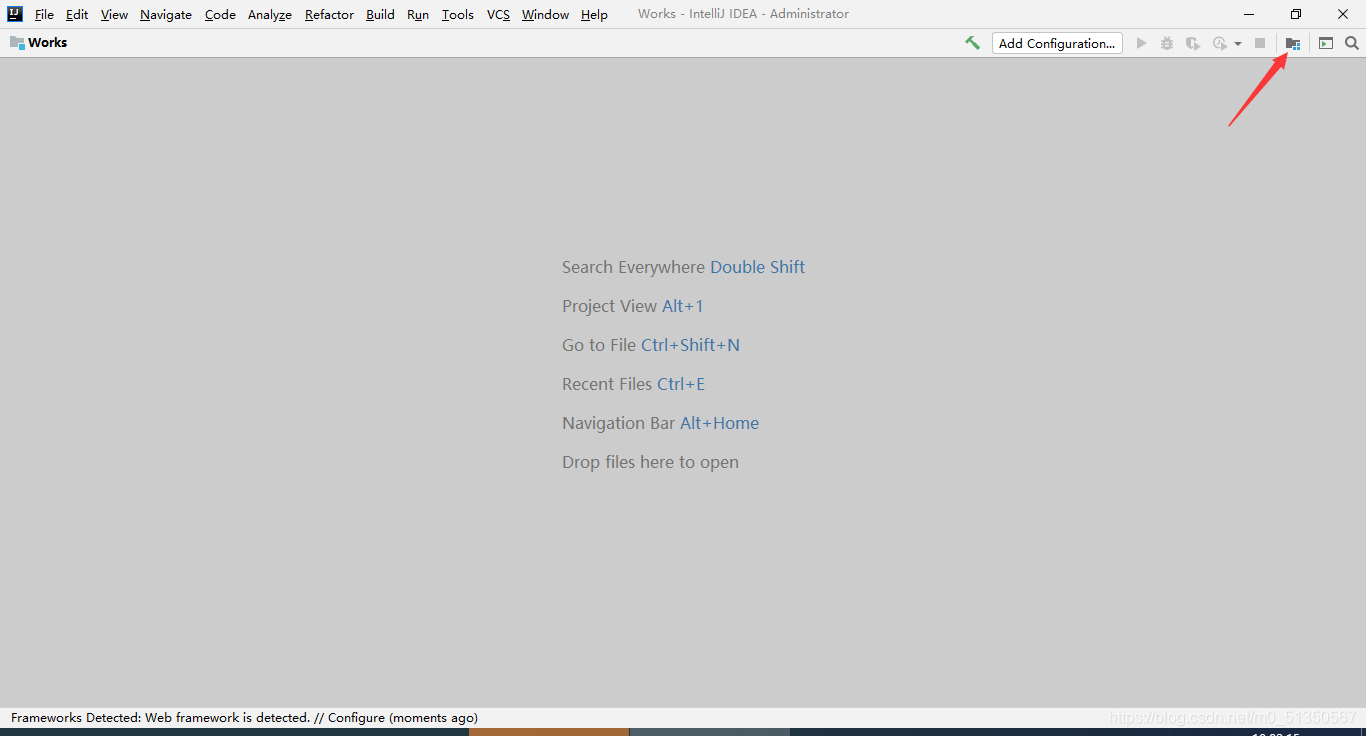Open the File menu
The image size is (1366, 736).
tap(44, 14)
